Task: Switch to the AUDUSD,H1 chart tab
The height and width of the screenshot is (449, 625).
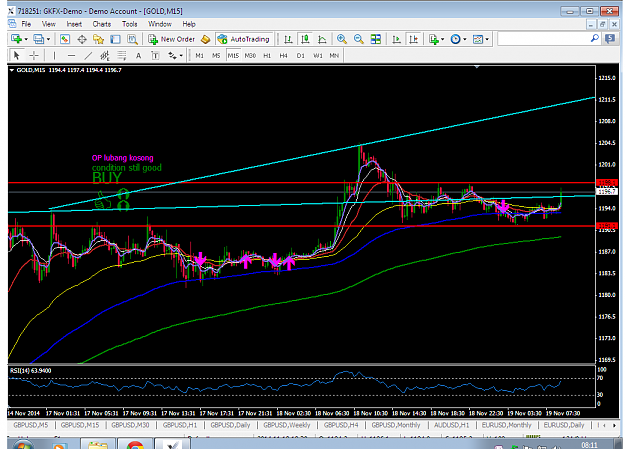Action: coord(452,425)
